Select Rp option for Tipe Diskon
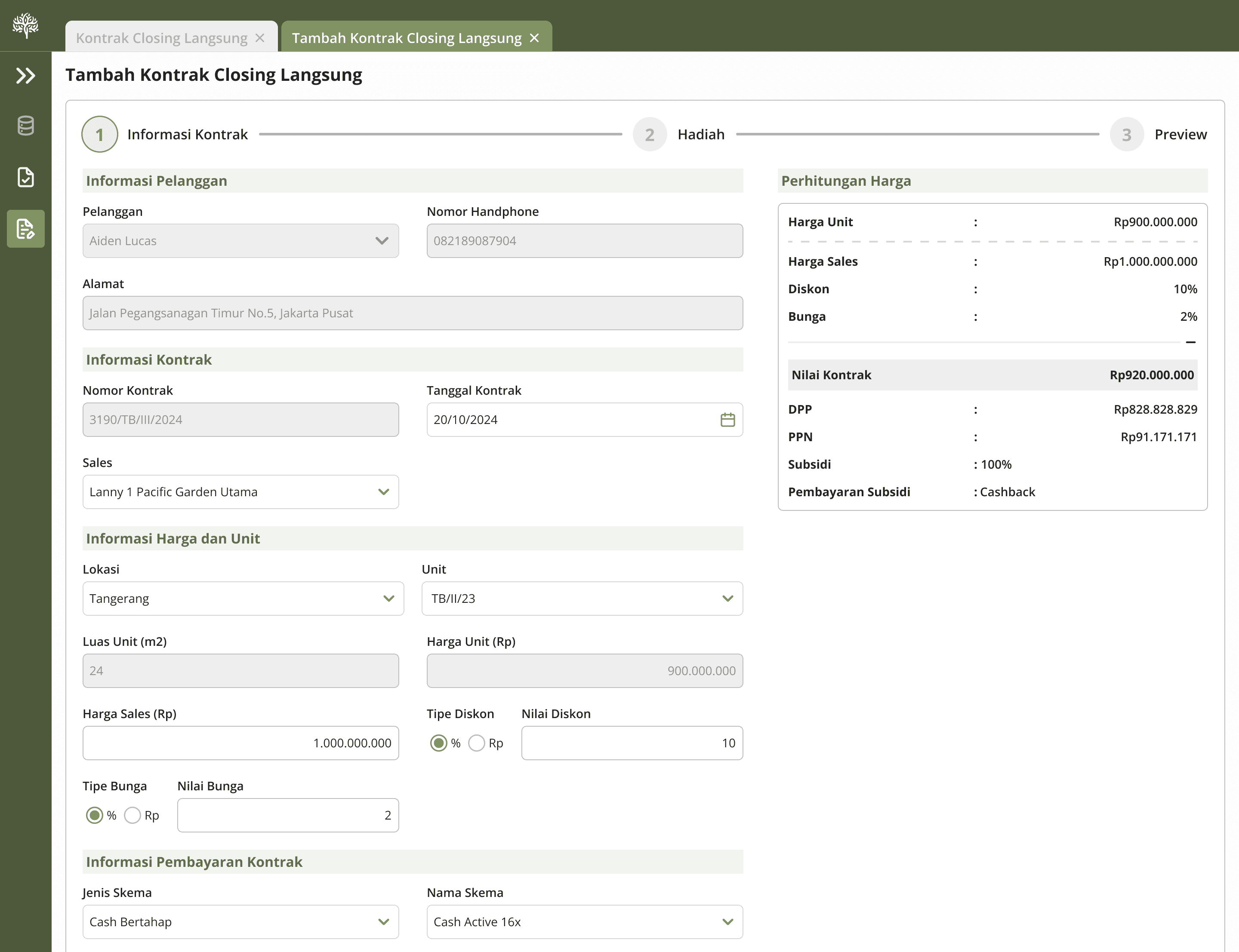Viewport: 1239px width, 952px height. click(x=477, y=743)
